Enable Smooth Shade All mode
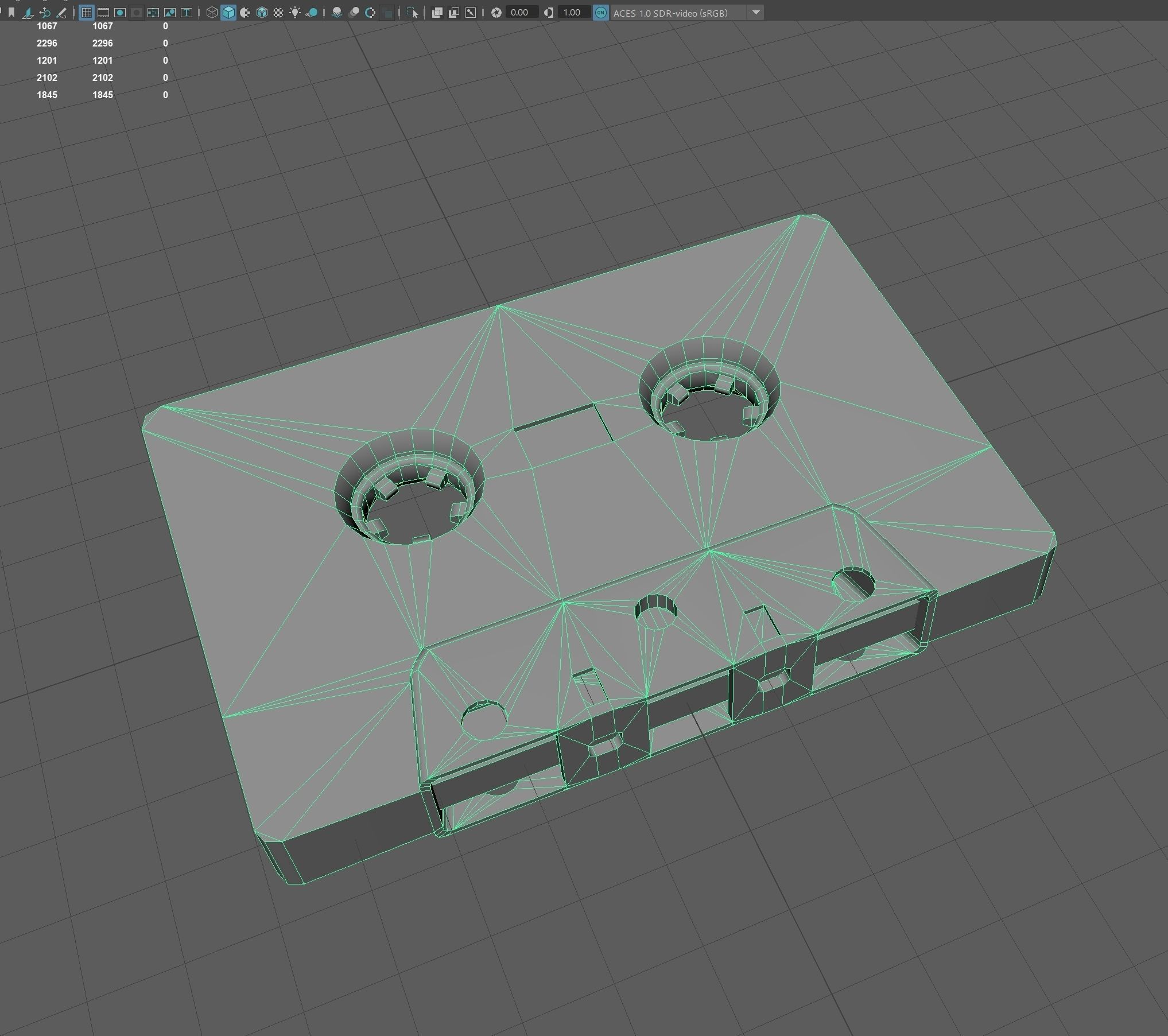This screenshot has height=1036, width=1168. tap(228, 12)
